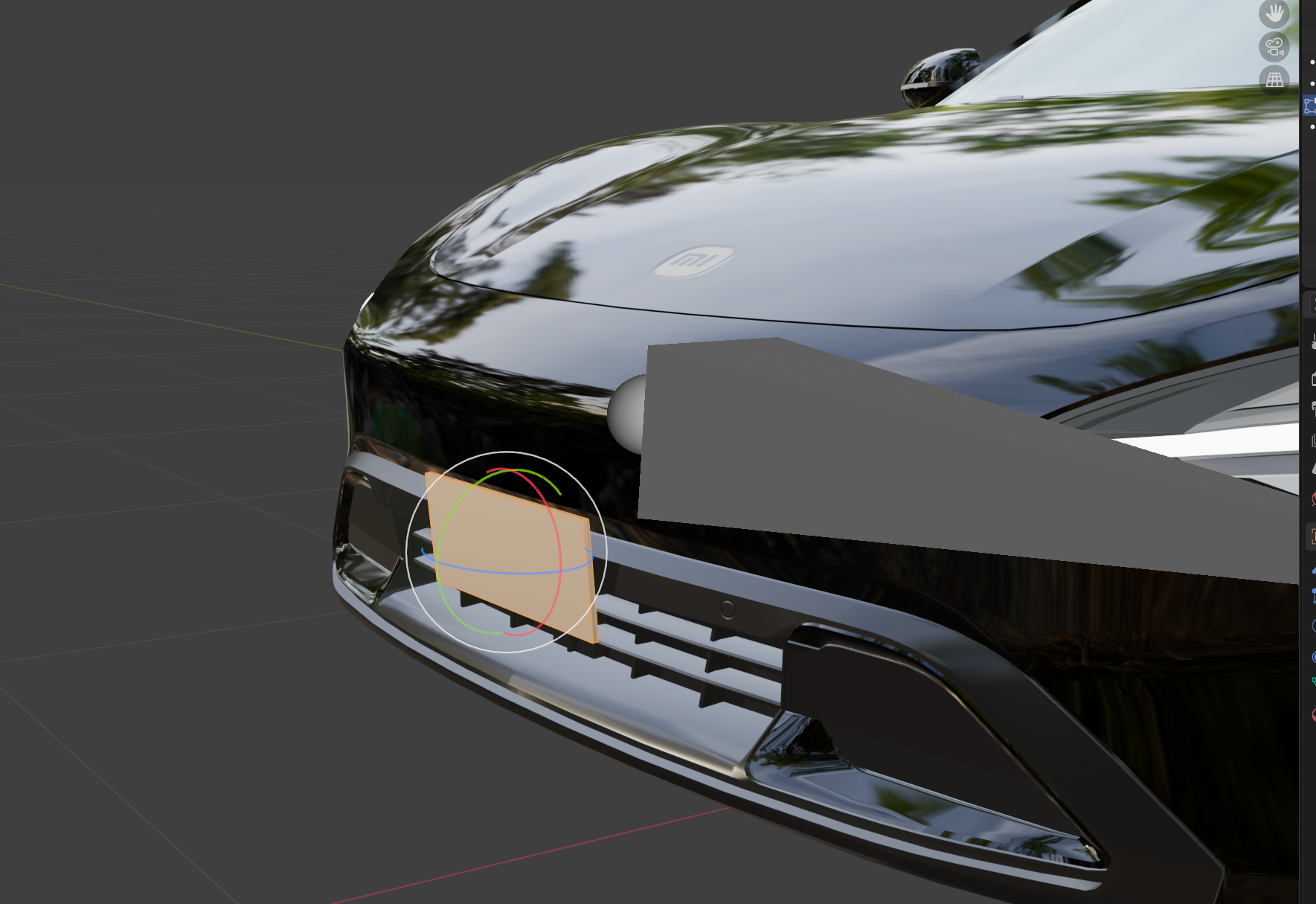Click the MI logo badge on the hood
This screenshot has width=1316, height=904.
coord(693,260)
